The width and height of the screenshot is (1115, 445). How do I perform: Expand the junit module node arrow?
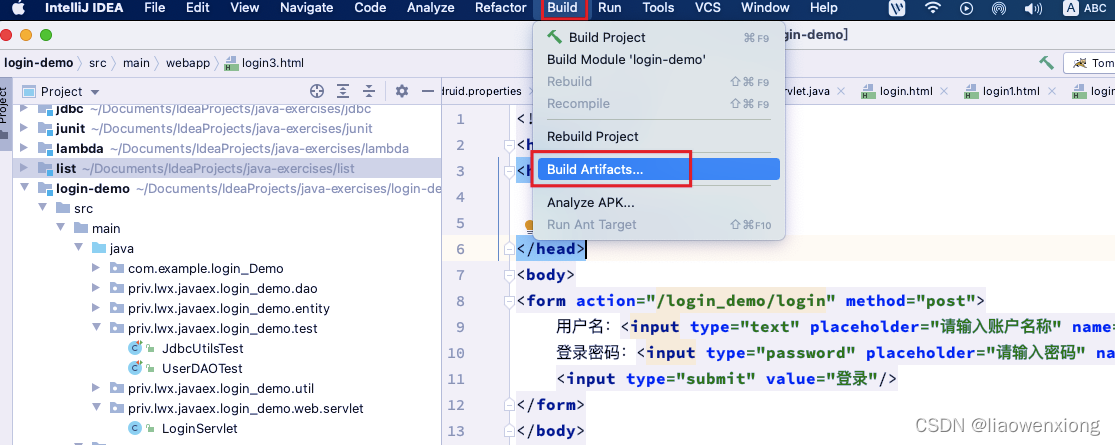point(23,129)
